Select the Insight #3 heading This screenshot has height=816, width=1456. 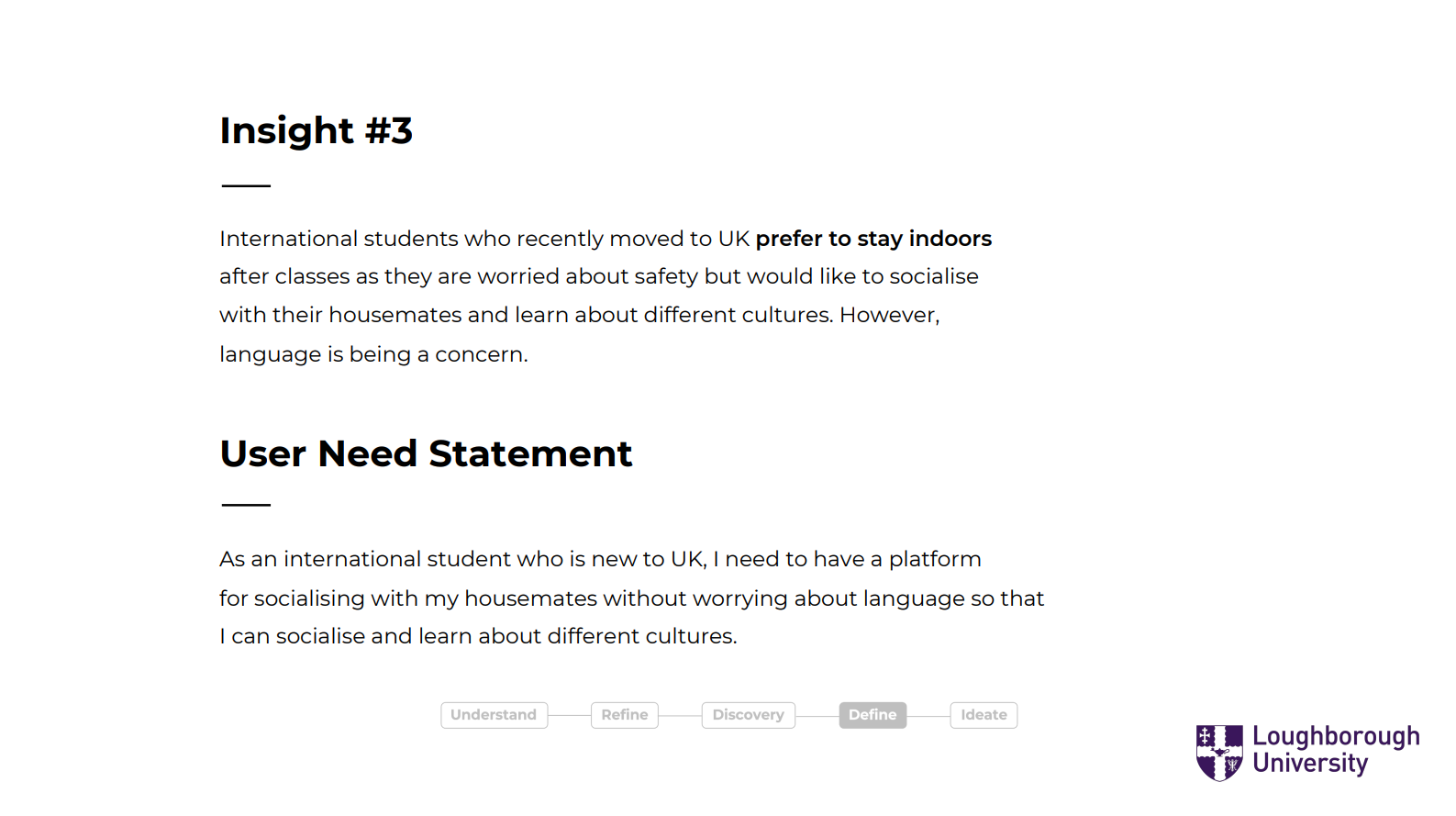coord(317,130)
